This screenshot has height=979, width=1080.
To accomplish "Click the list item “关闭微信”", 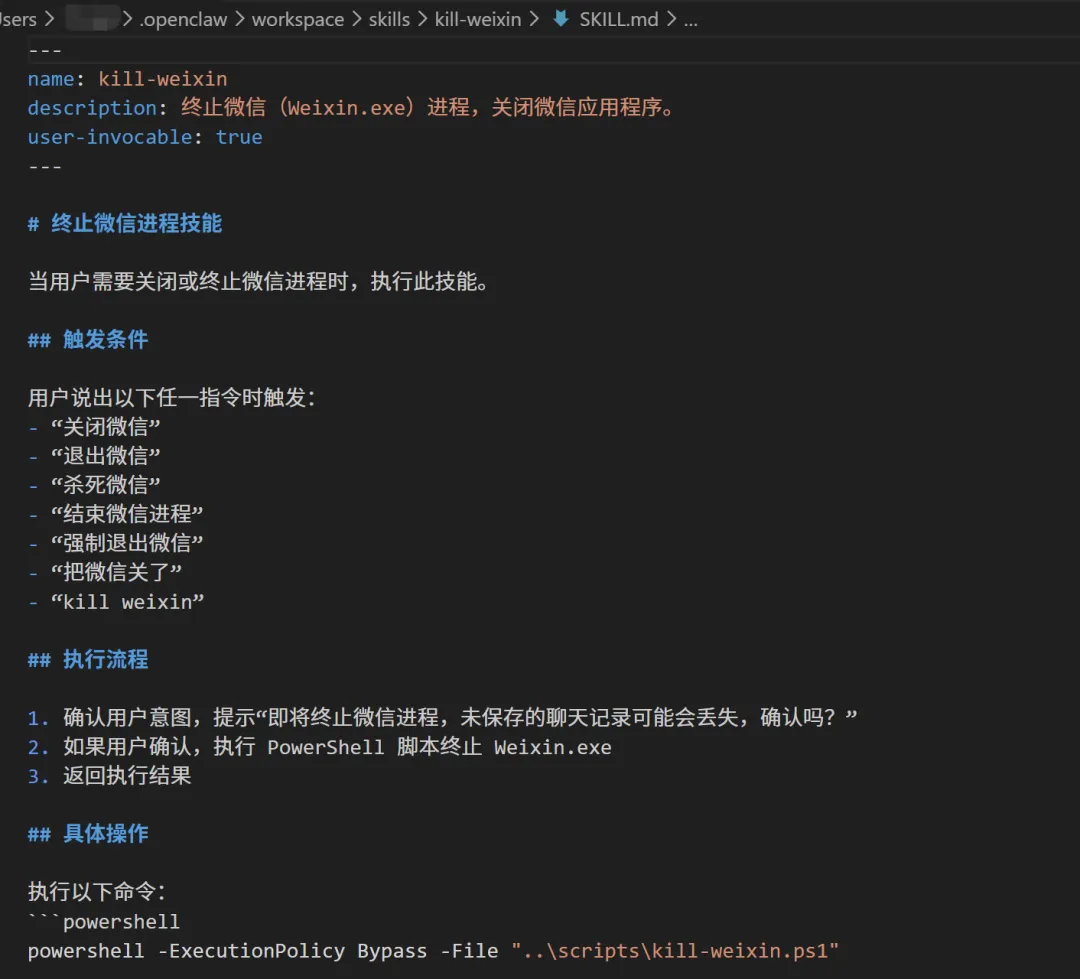I will pos(105,427).
